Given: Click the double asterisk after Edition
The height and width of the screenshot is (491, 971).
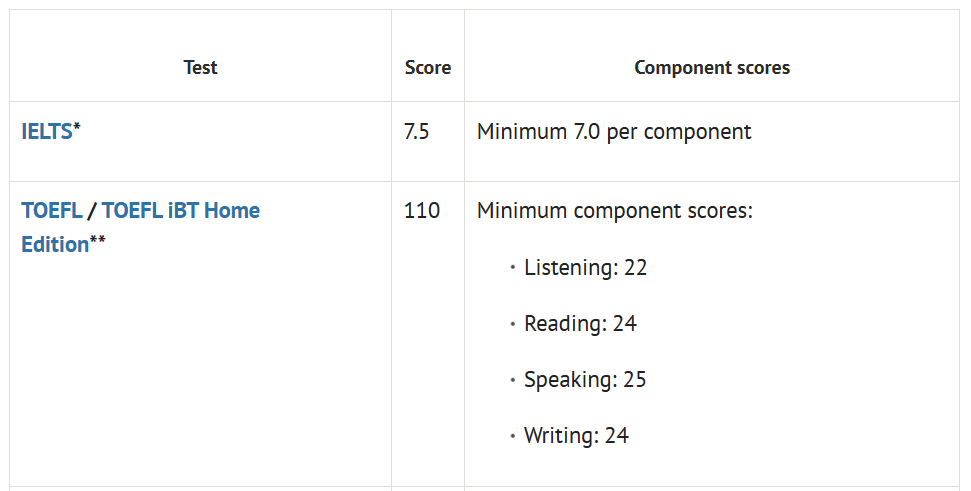Looking at the screenshot, I should (98, 241).
